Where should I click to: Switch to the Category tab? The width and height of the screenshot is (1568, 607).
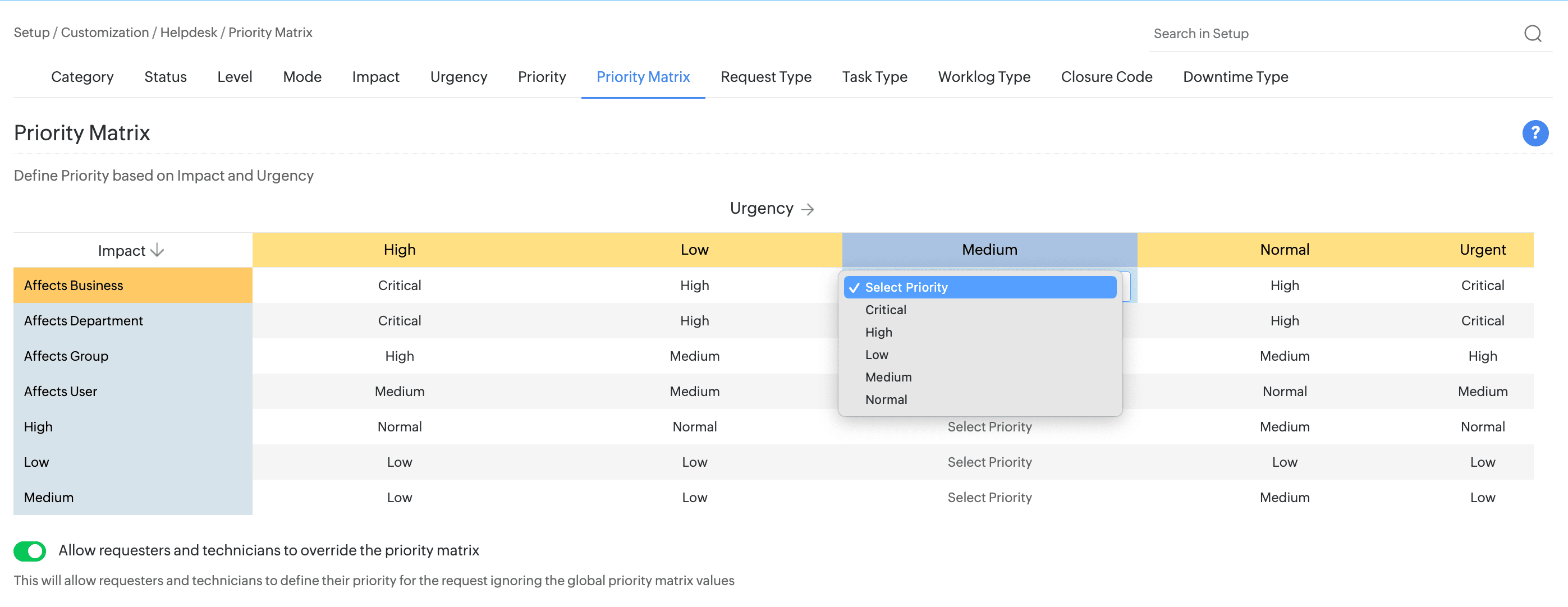pos(82,77)
